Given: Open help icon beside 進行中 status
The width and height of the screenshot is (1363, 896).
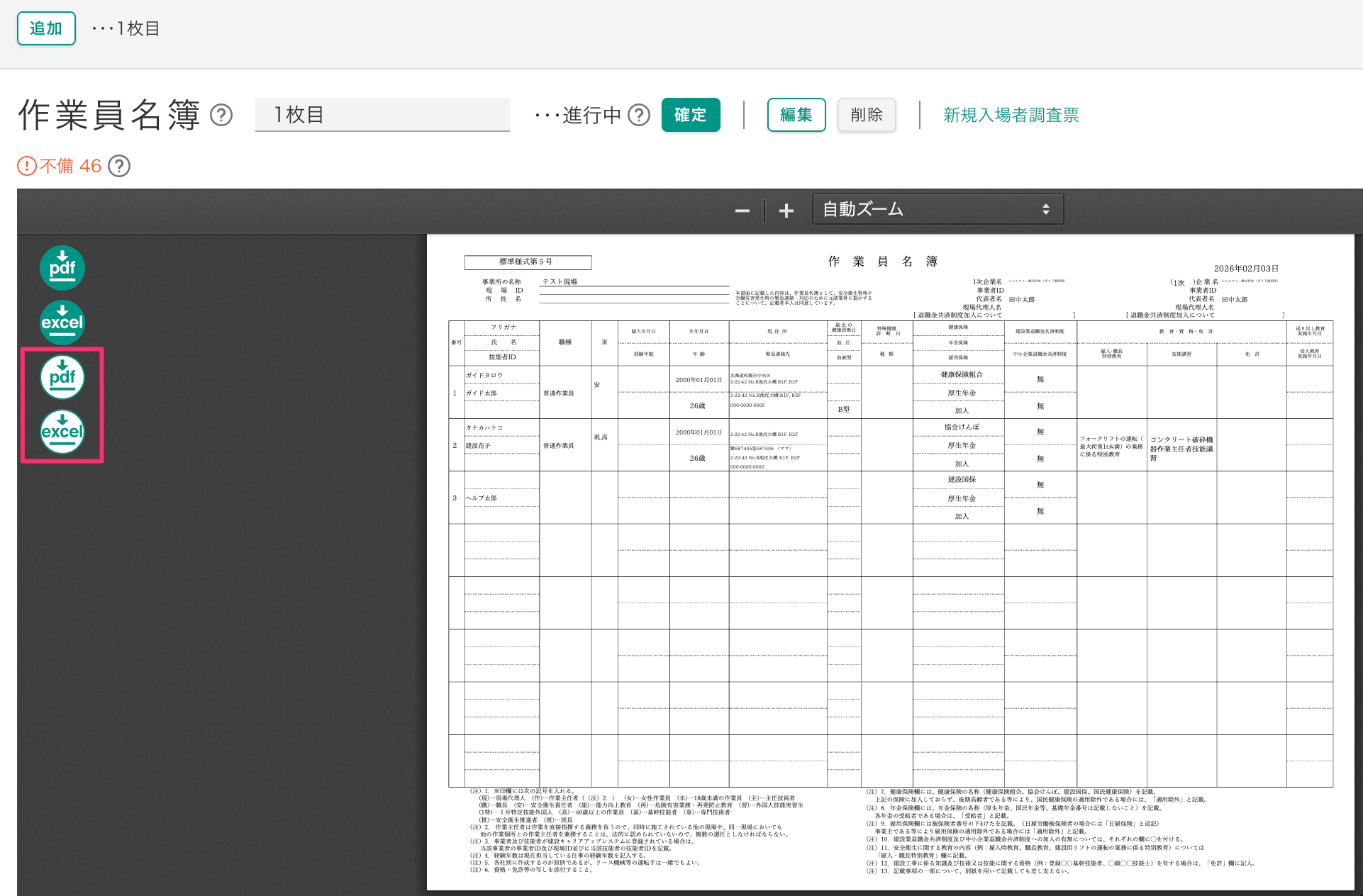Looking at the screenshot, I should (639, 115).
